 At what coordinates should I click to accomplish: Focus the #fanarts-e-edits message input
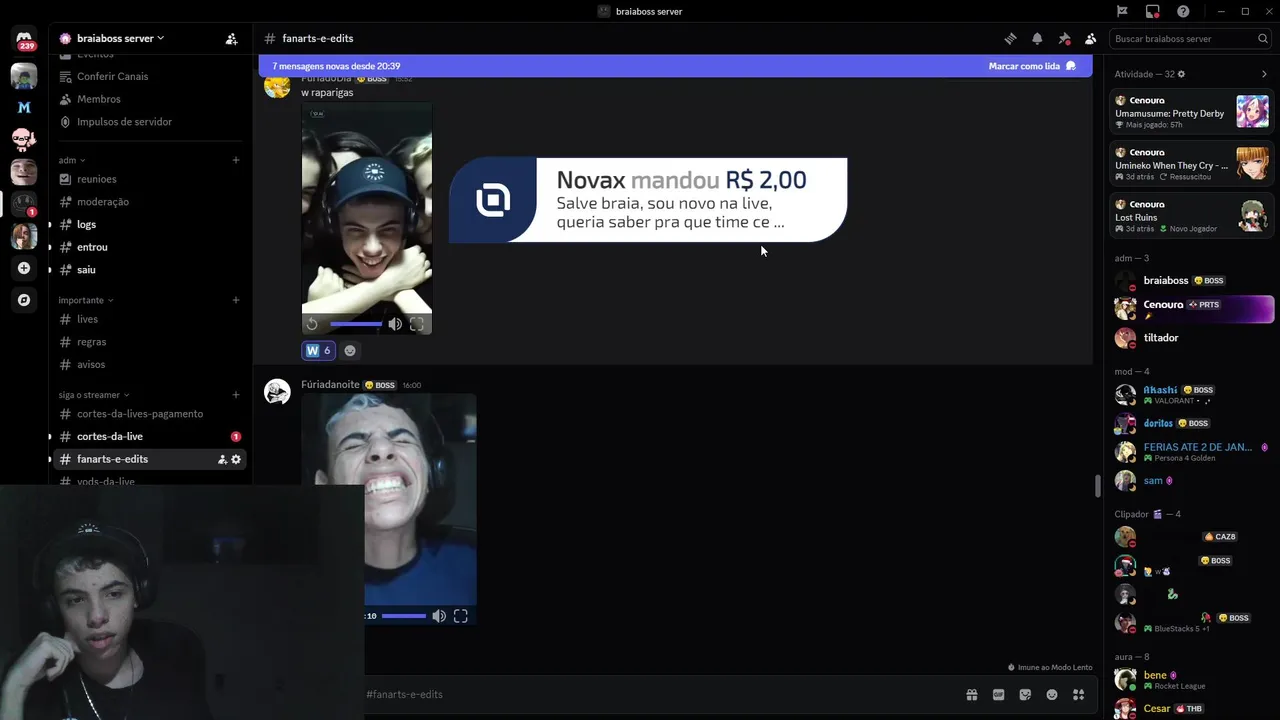coord(660,695)
